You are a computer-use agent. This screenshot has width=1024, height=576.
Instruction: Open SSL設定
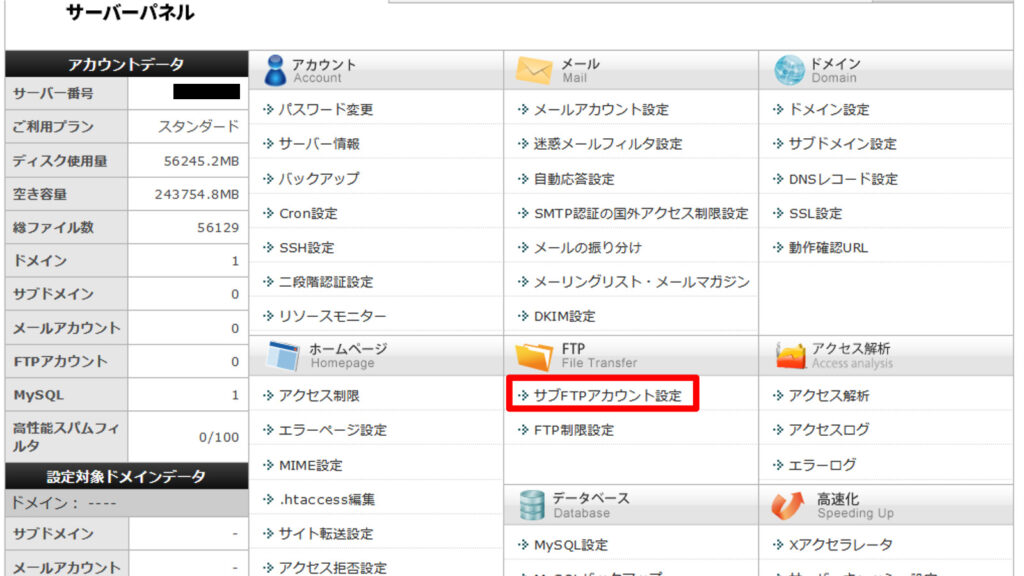[816, 213]
